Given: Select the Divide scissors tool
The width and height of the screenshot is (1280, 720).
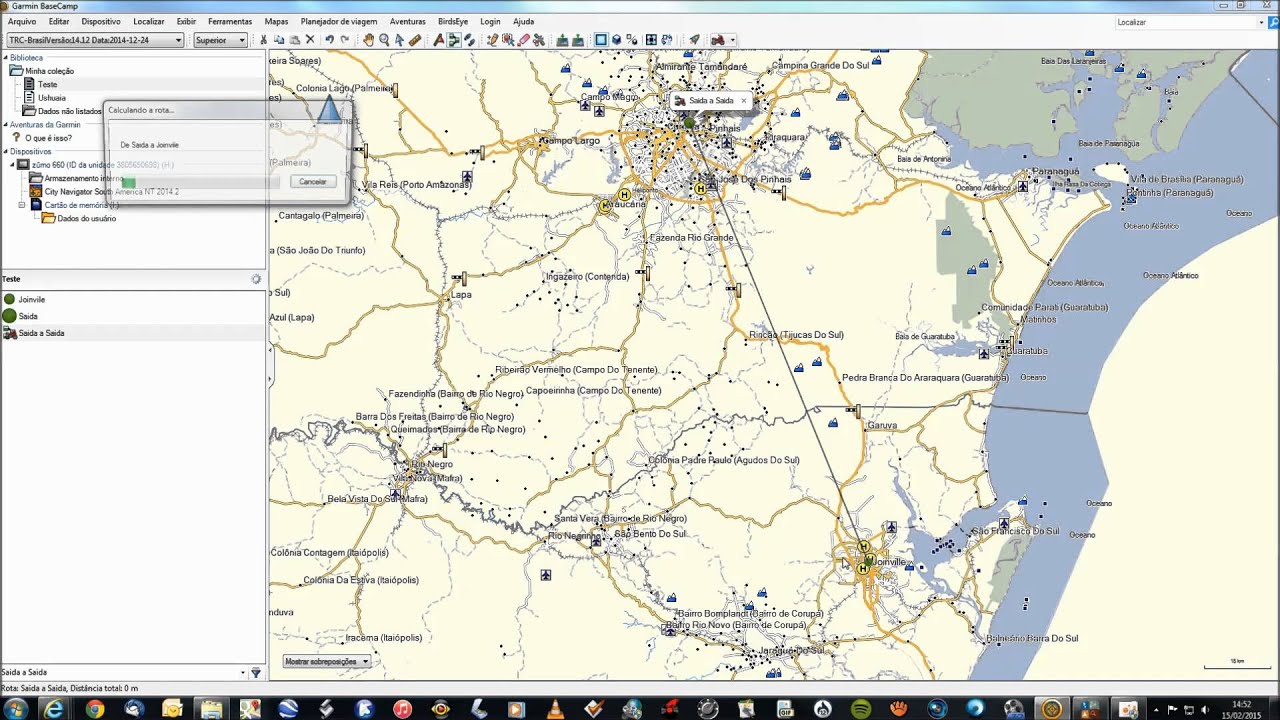Looking at the screenshot, I should (x=539, y=40).
